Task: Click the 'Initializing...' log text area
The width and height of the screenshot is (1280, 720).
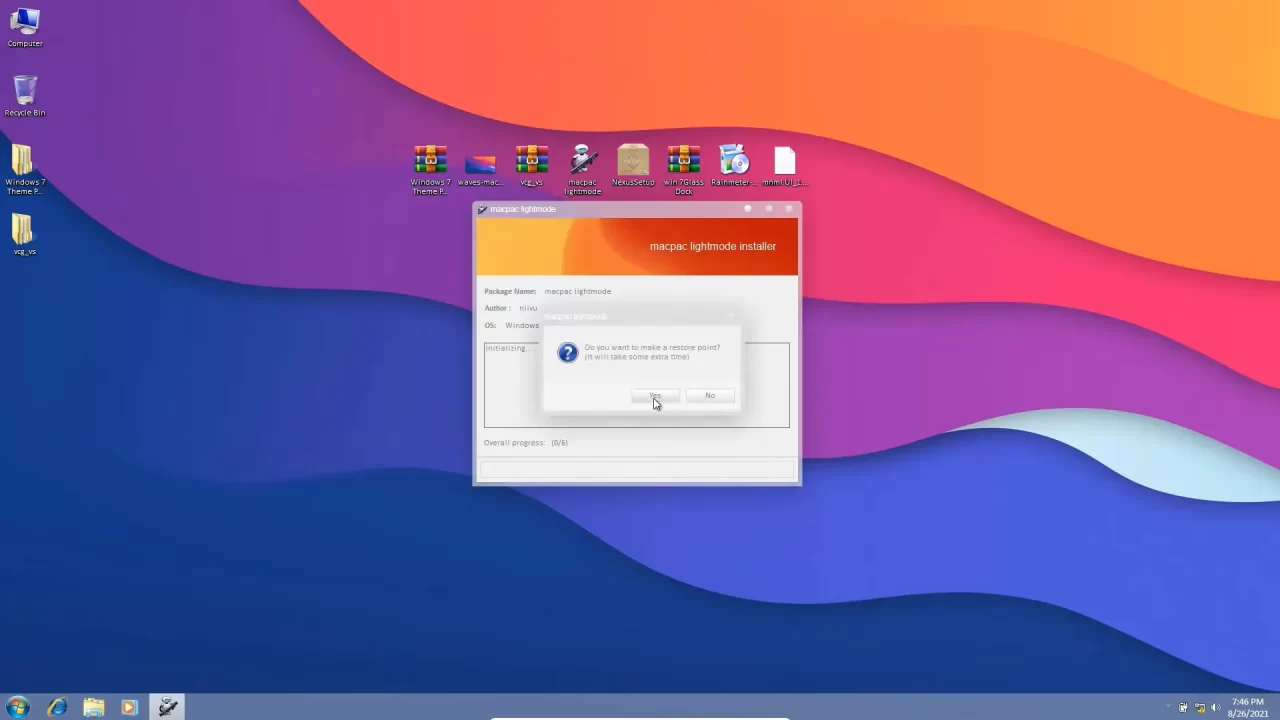Action: point(637,385)
